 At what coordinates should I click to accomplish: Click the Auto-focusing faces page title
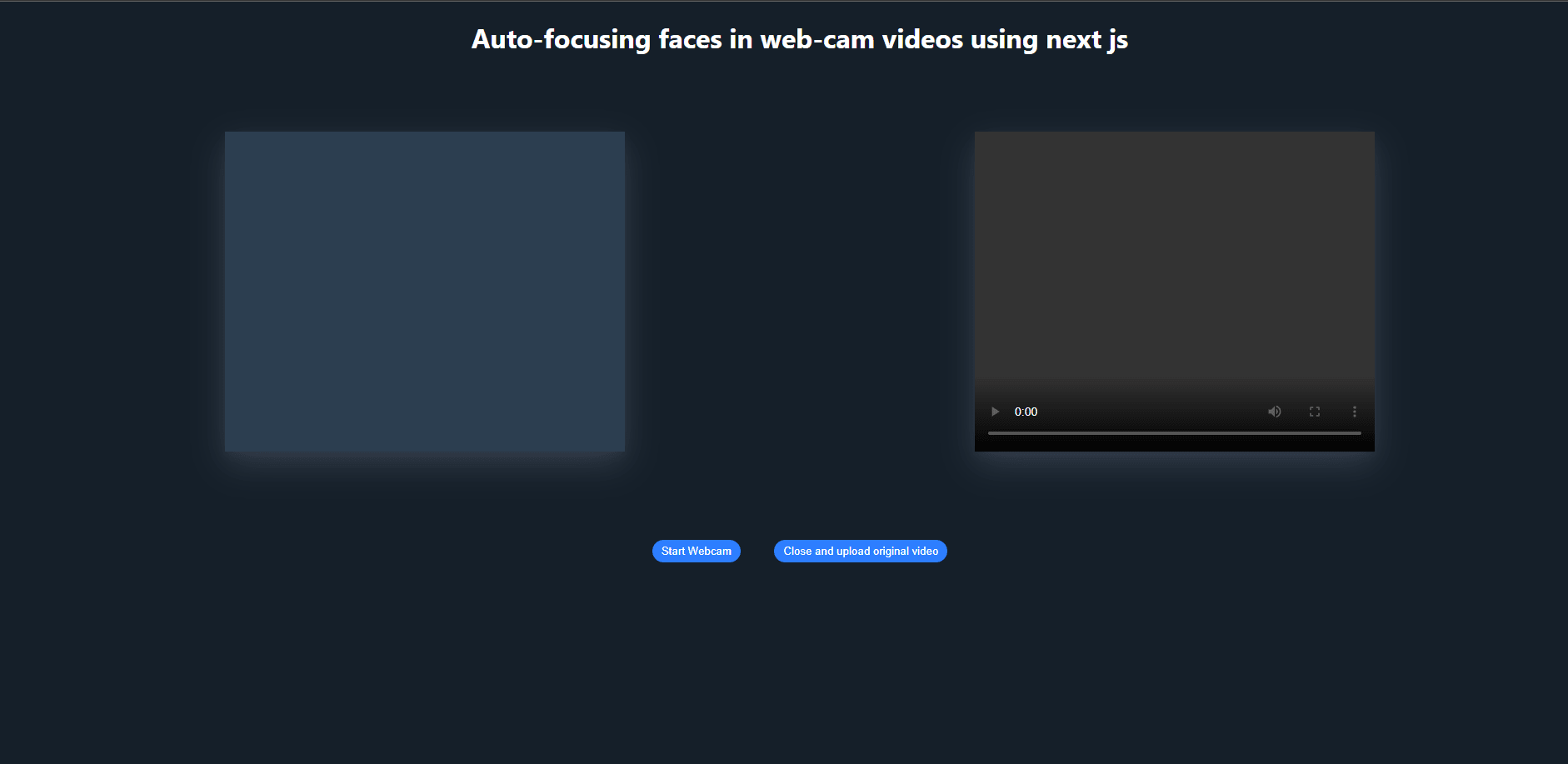click(x=800, y=39)
